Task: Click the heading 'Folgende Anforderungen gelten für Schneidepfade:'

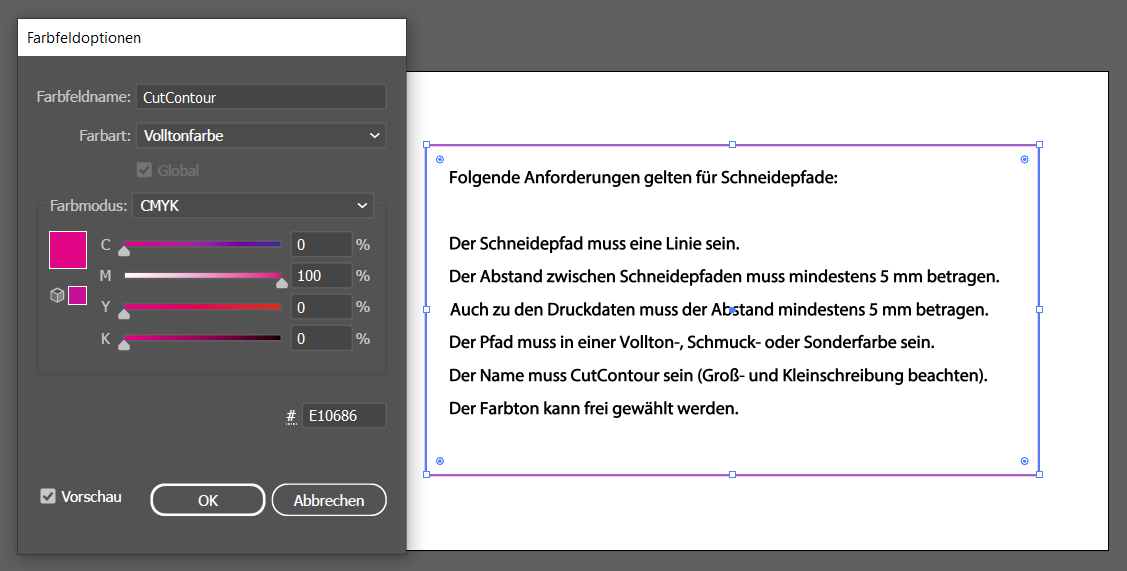Action: 643,178
